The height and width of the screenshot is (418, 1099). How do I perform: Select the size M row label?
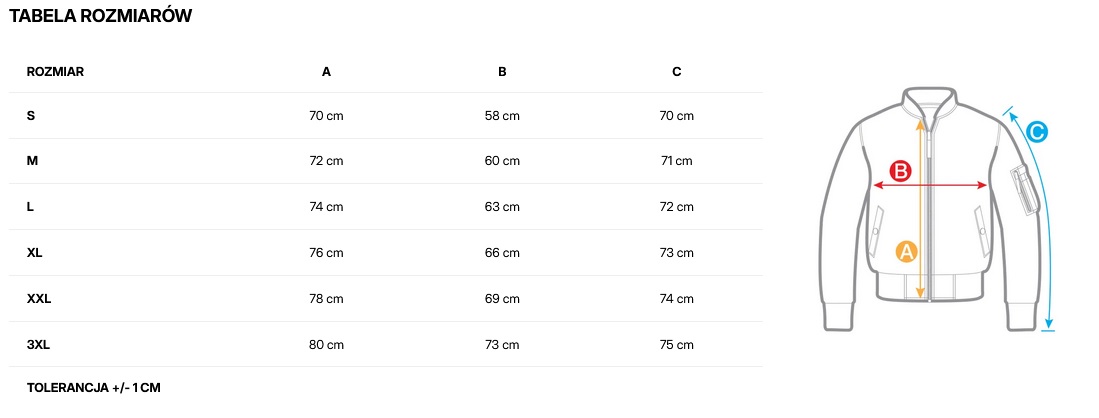[32, 161]
